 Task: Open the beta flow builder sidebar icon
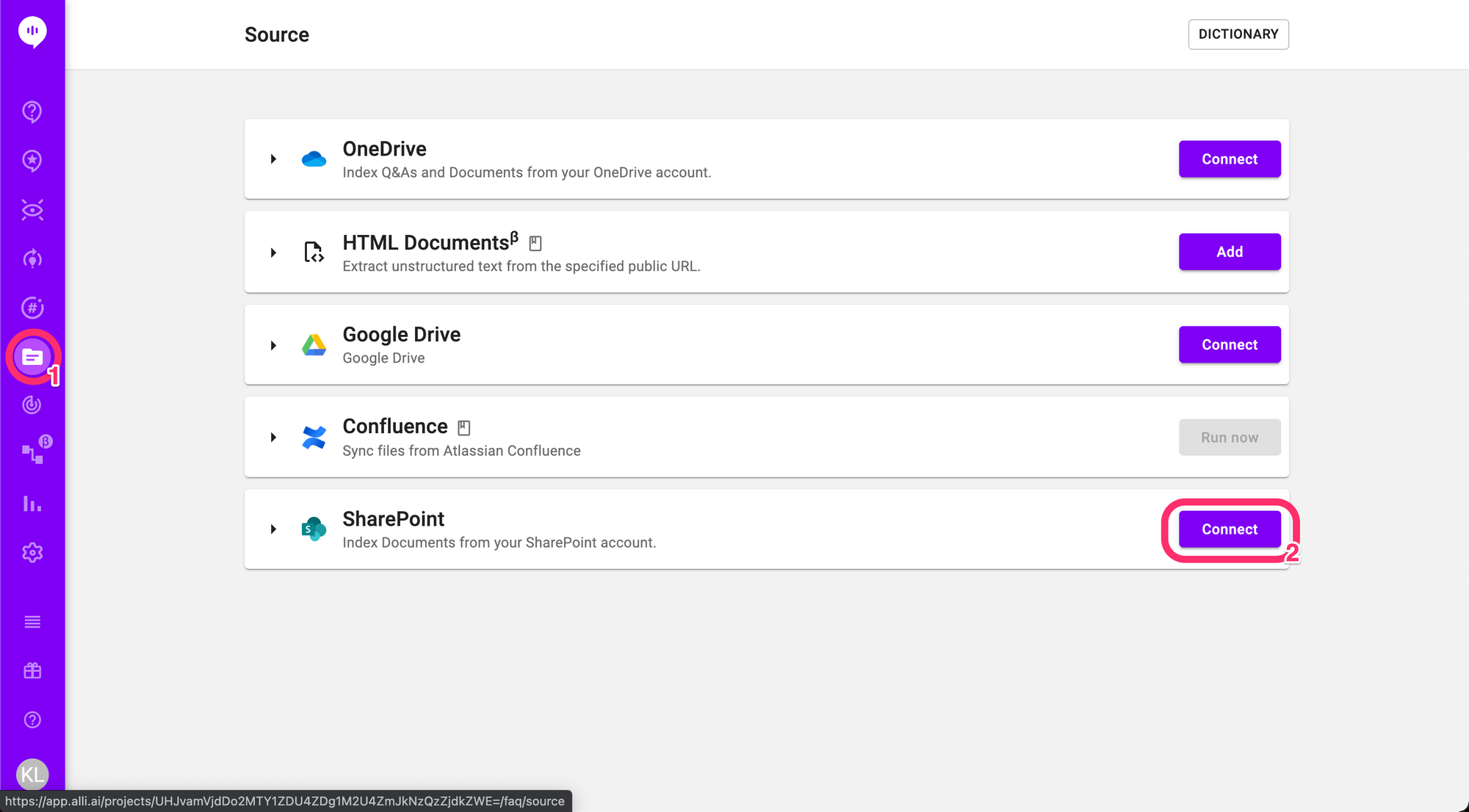pyautogui.click(x=32, y=454)
